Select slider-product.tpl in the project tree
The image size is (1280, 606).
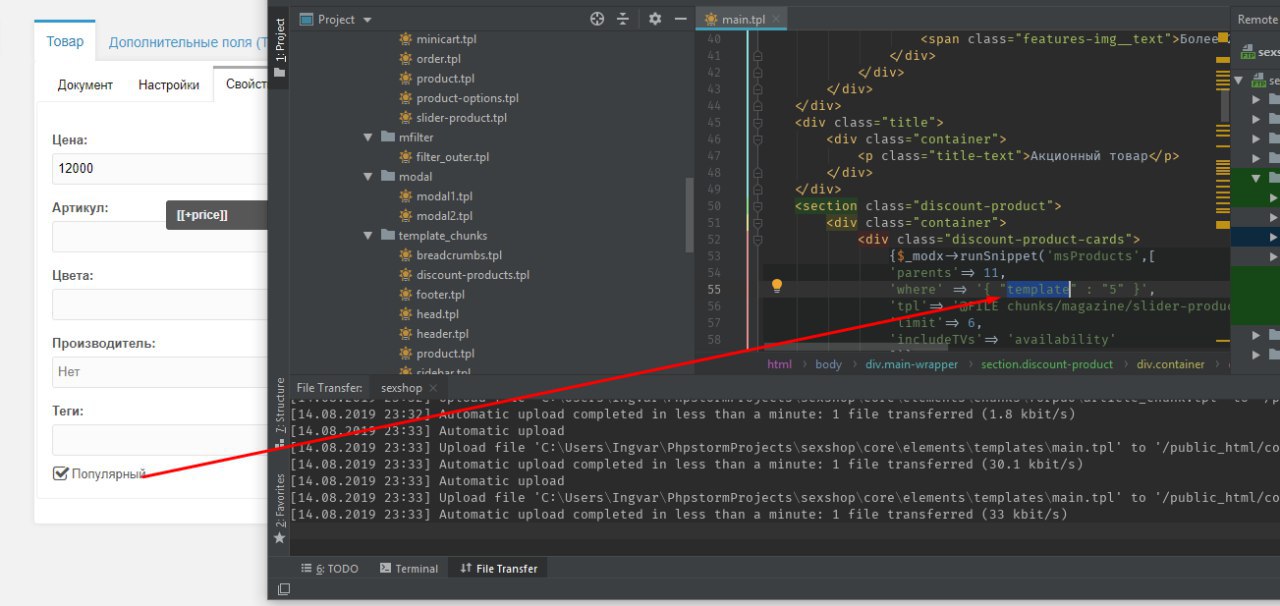tap(461, 118)
